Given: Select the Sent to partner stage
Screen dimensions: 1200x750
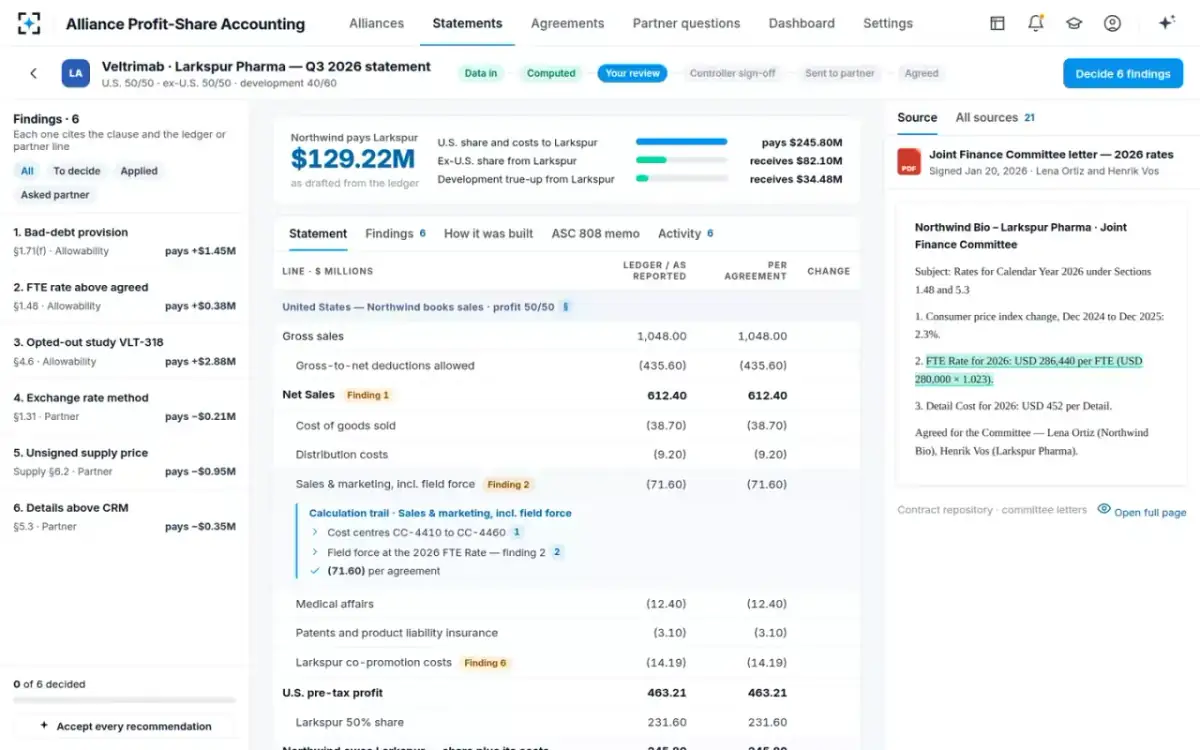Looking at the screenshot, I should tap(840, 73).
